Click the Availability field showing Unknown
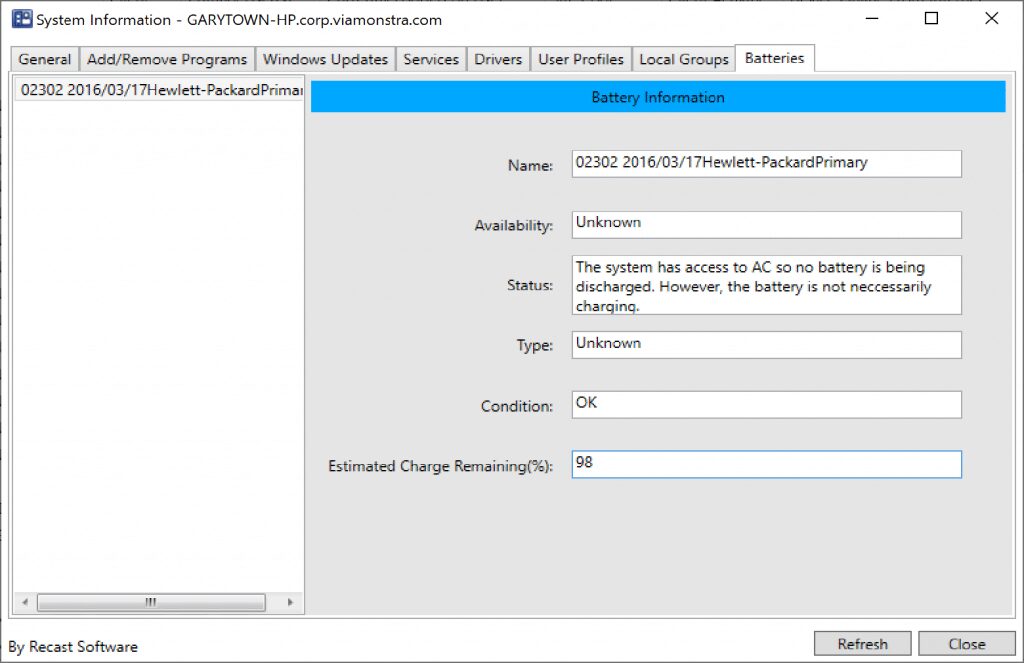 pos(766,224)
